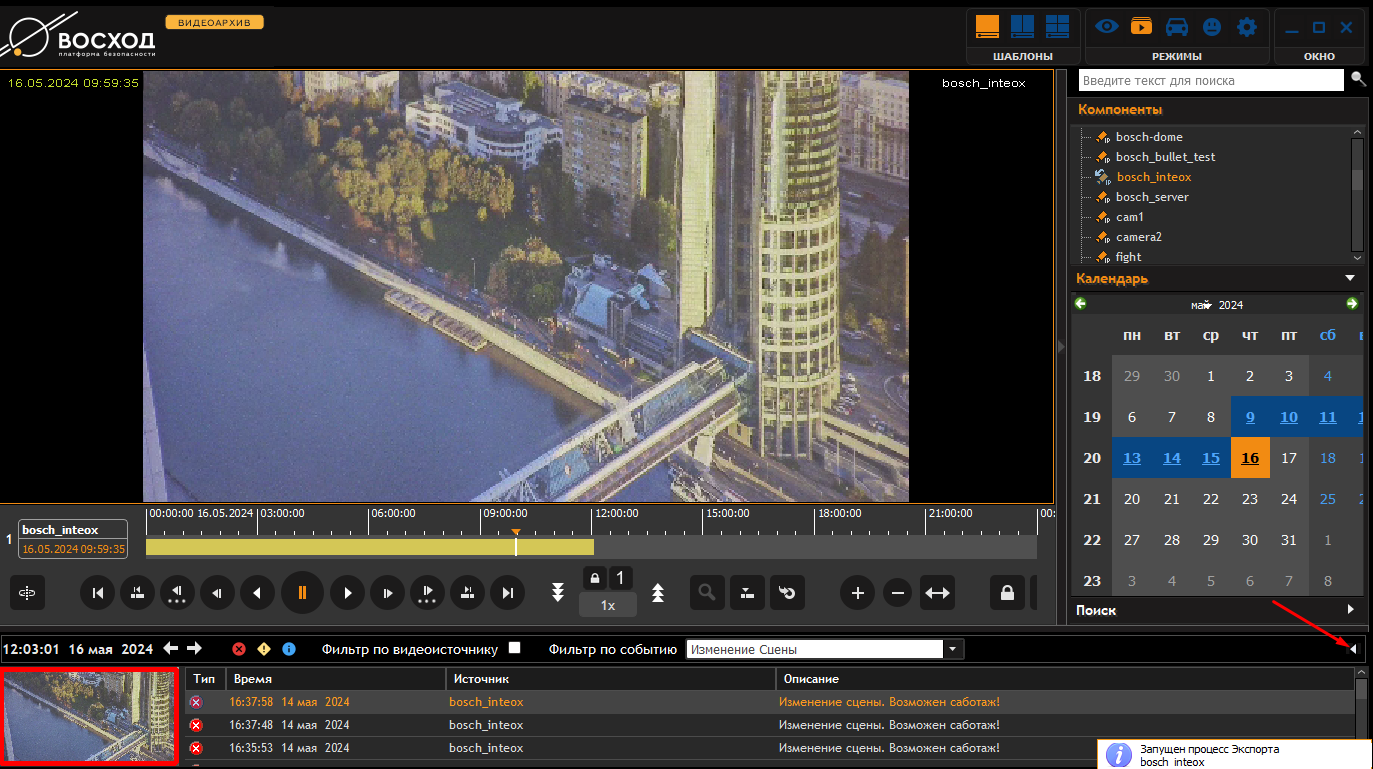Click the blue info event filter icon
Viewport: 1373px width, 769px height.
point(289,649)
